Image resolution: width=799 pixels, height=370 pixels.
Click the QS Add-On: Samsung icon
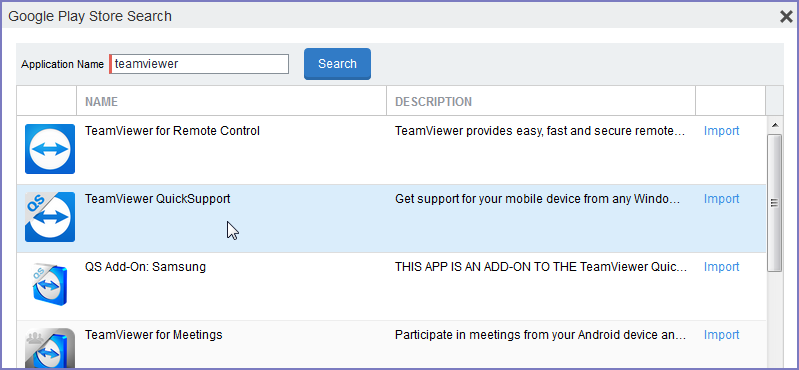[50, 284]
